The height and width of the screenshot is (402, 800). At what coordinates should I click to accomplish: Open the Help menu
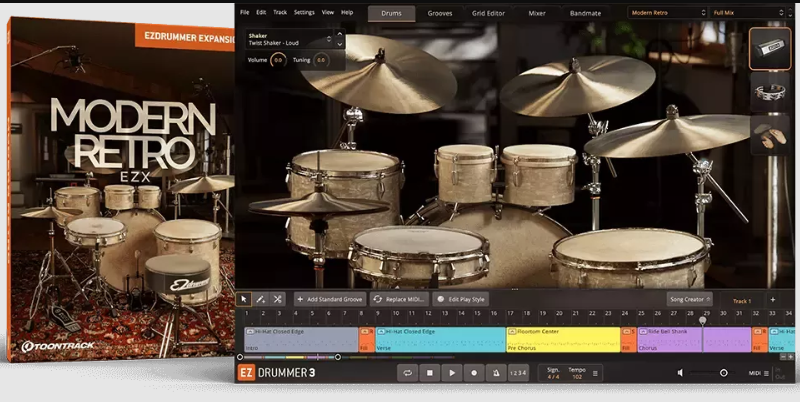point(347,12)
